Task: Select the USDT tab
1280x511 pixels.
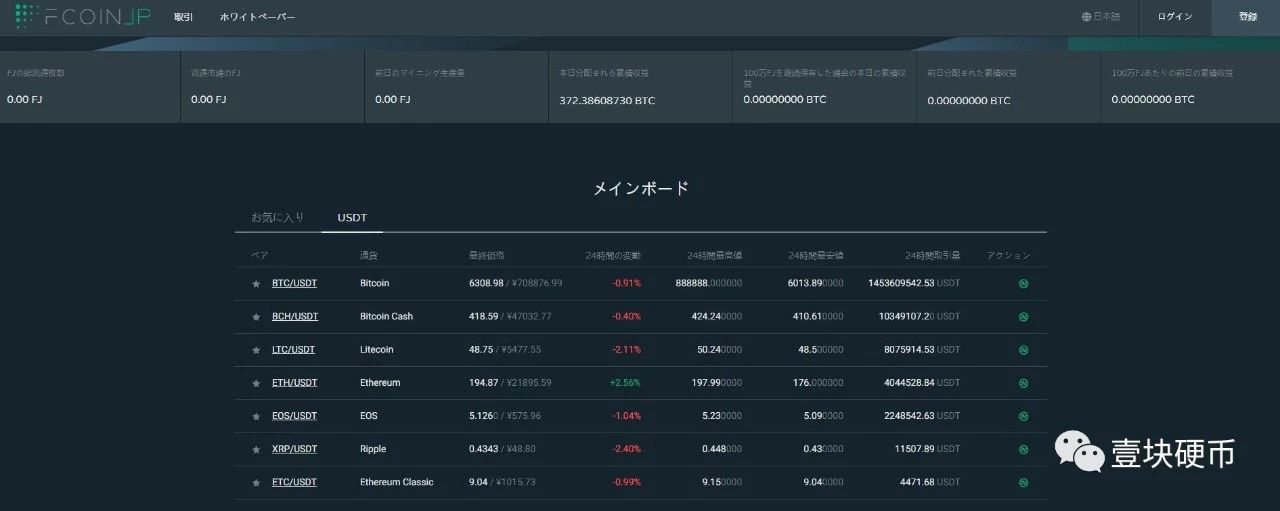Action: tap(353, 217)
